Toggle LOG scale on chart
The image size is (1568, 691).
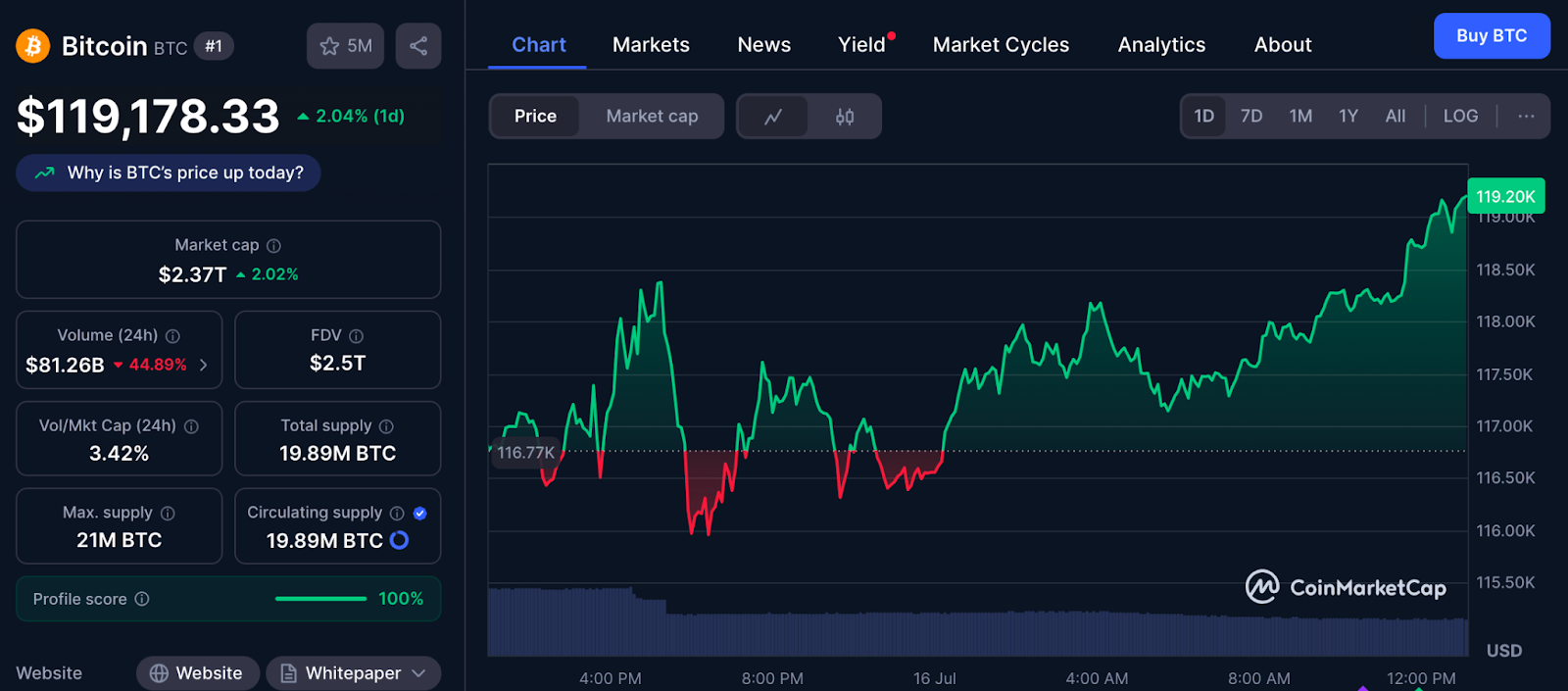pyautogui.click(x=1460, y=117)
